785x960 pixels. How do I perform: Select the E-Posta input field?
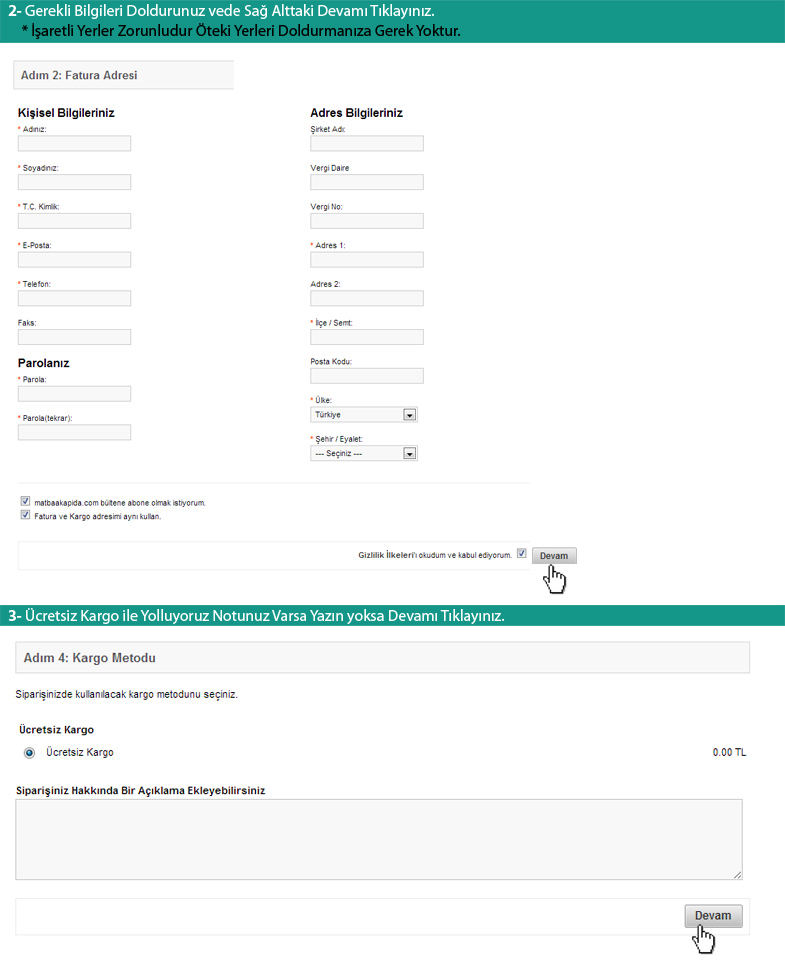pos(75,260)
